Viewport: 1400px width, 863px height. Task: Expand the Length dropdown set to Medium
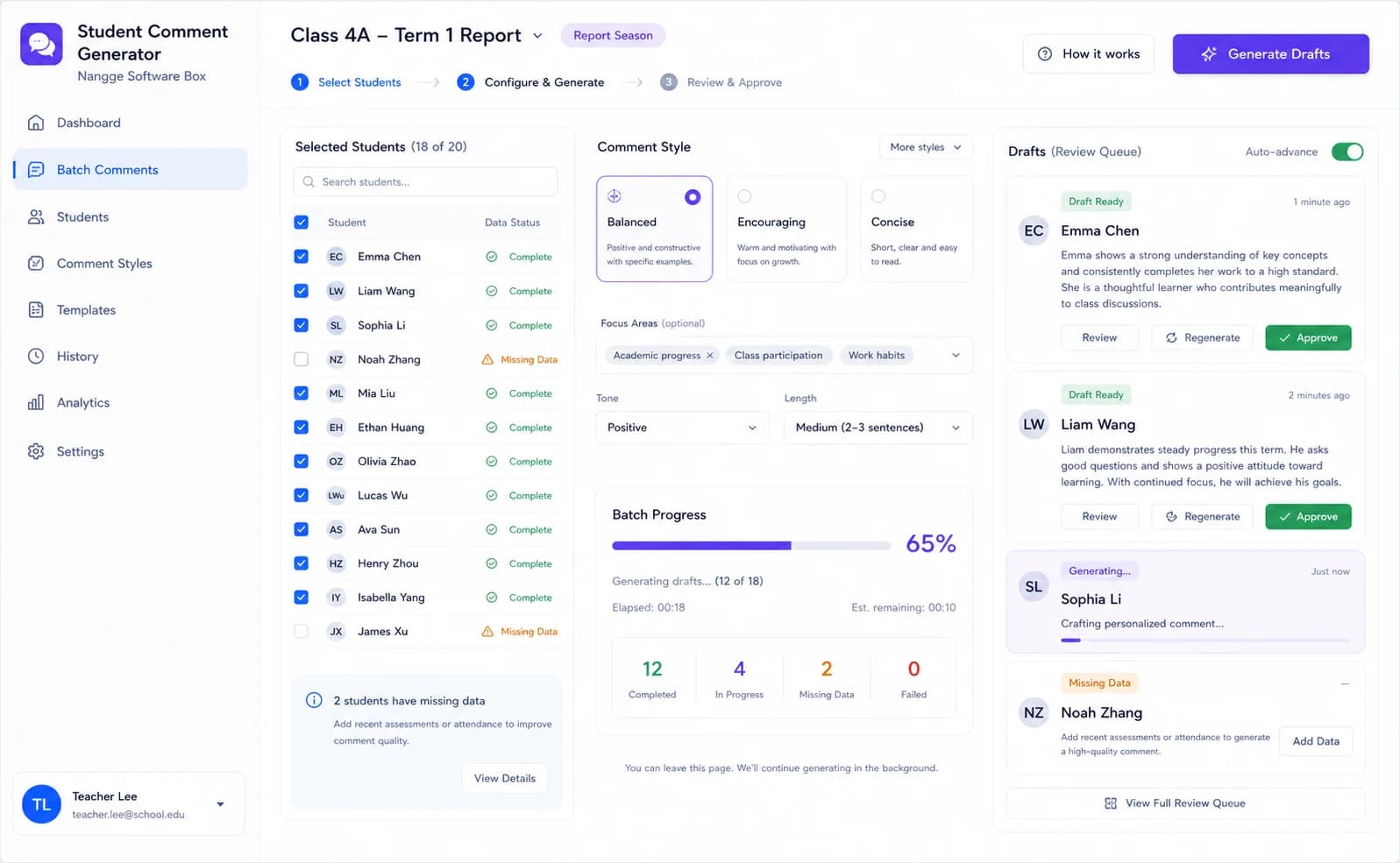(878, 428)
